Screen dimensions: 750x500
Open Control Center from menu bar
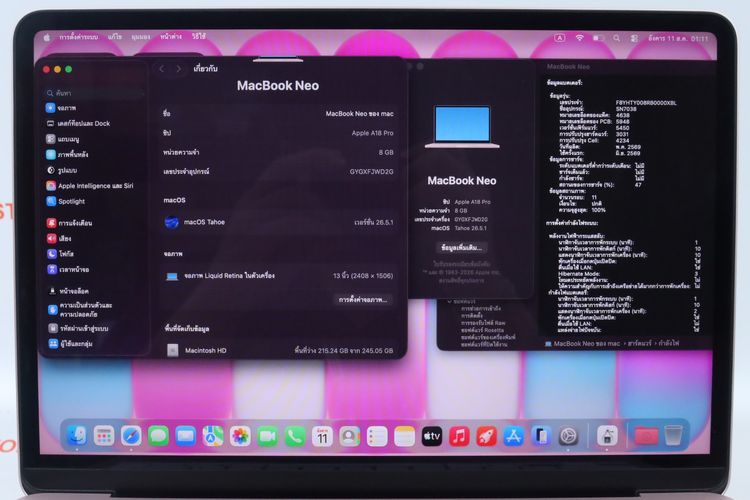634,38
